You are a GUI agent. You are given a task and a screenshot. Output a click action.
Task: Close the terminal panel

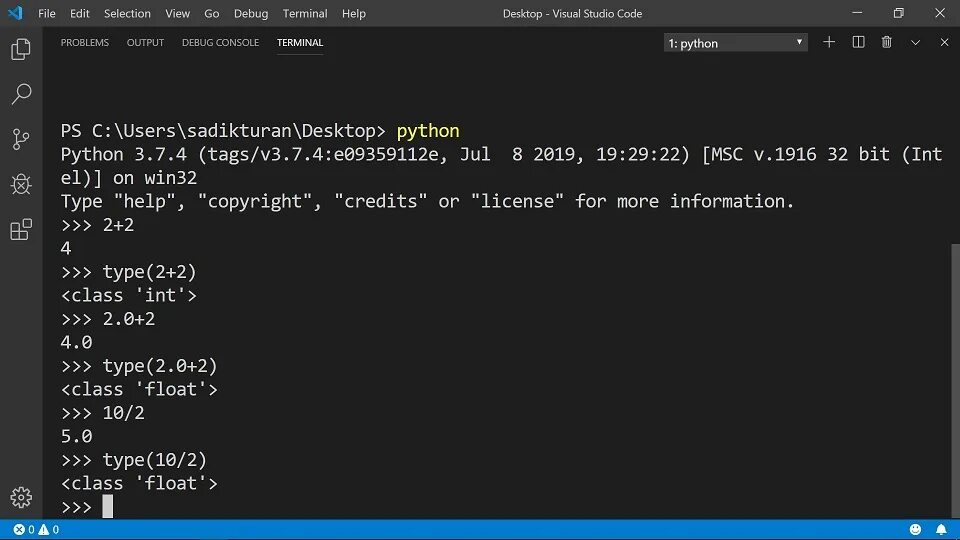pos(944,42)
